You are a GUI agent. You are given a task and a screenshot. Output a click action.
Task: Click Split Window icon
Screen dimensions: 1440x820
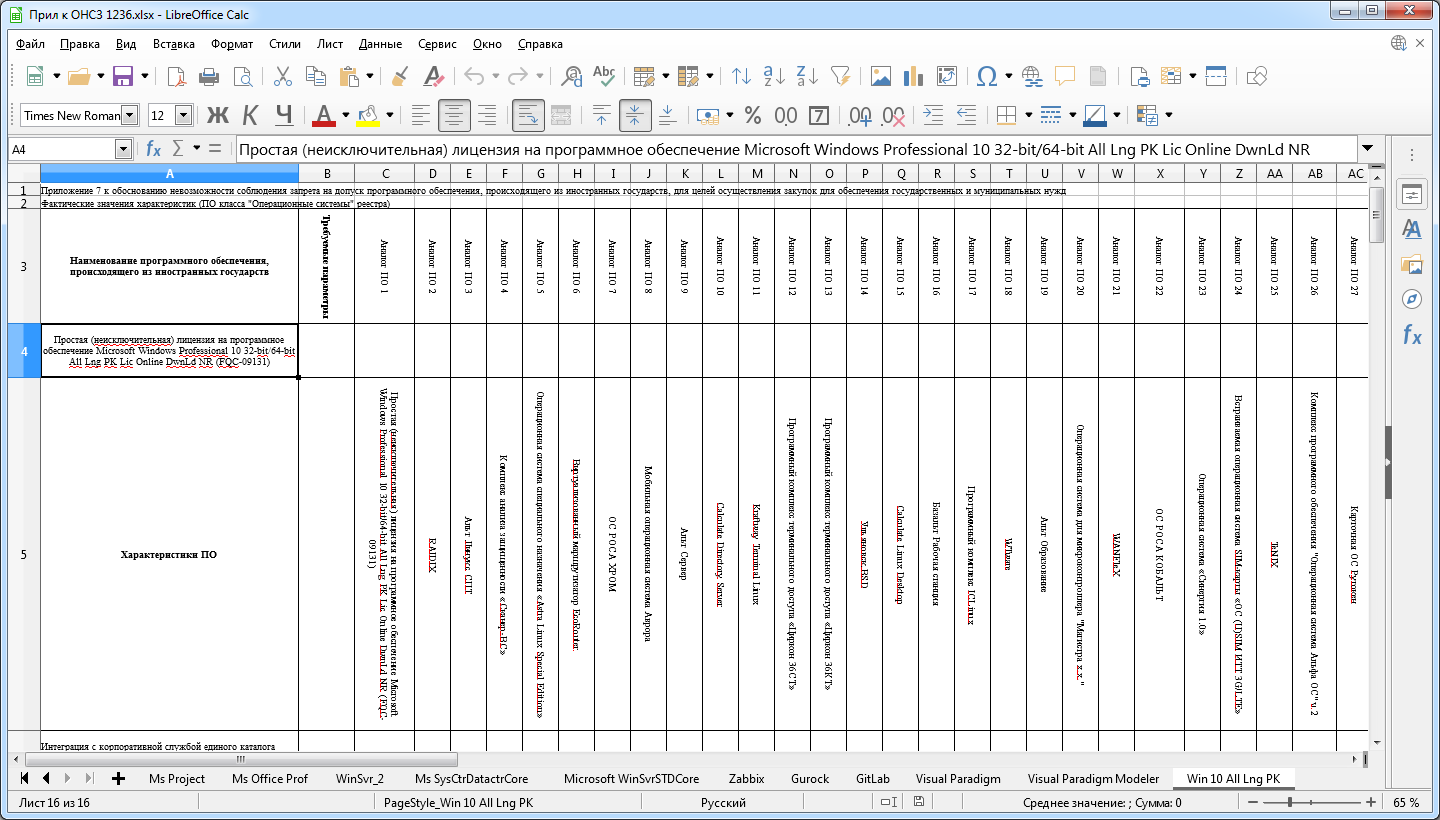[x=1216, y=76]
